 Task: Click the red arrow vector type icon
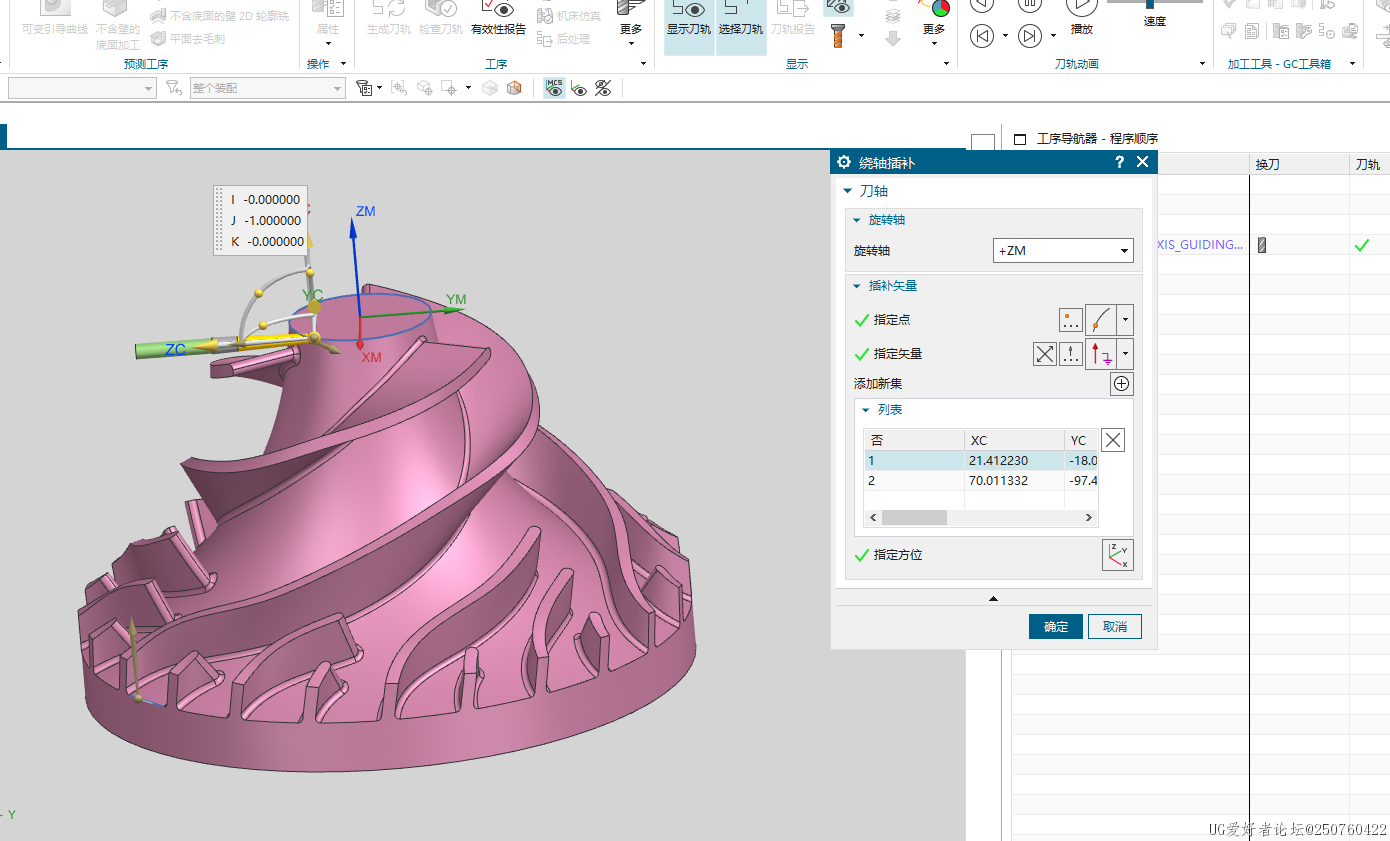[x=1101, y=353]
